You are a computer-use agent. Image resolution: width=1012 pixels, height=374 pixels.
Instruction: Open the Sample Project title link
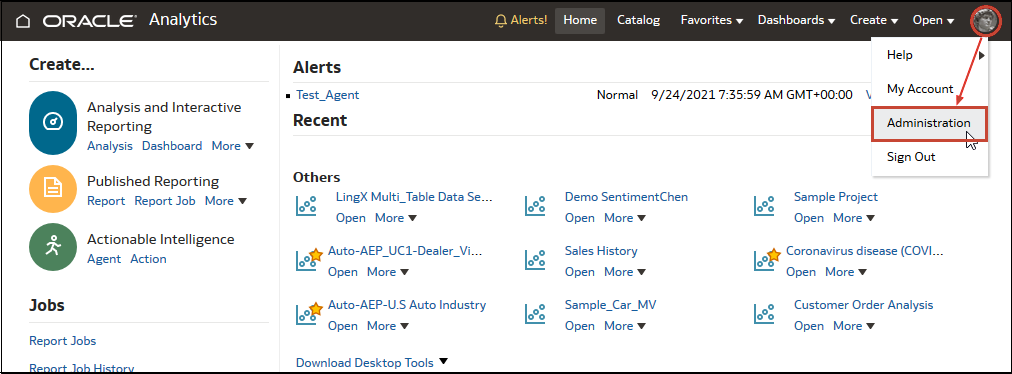pos(836,197)
